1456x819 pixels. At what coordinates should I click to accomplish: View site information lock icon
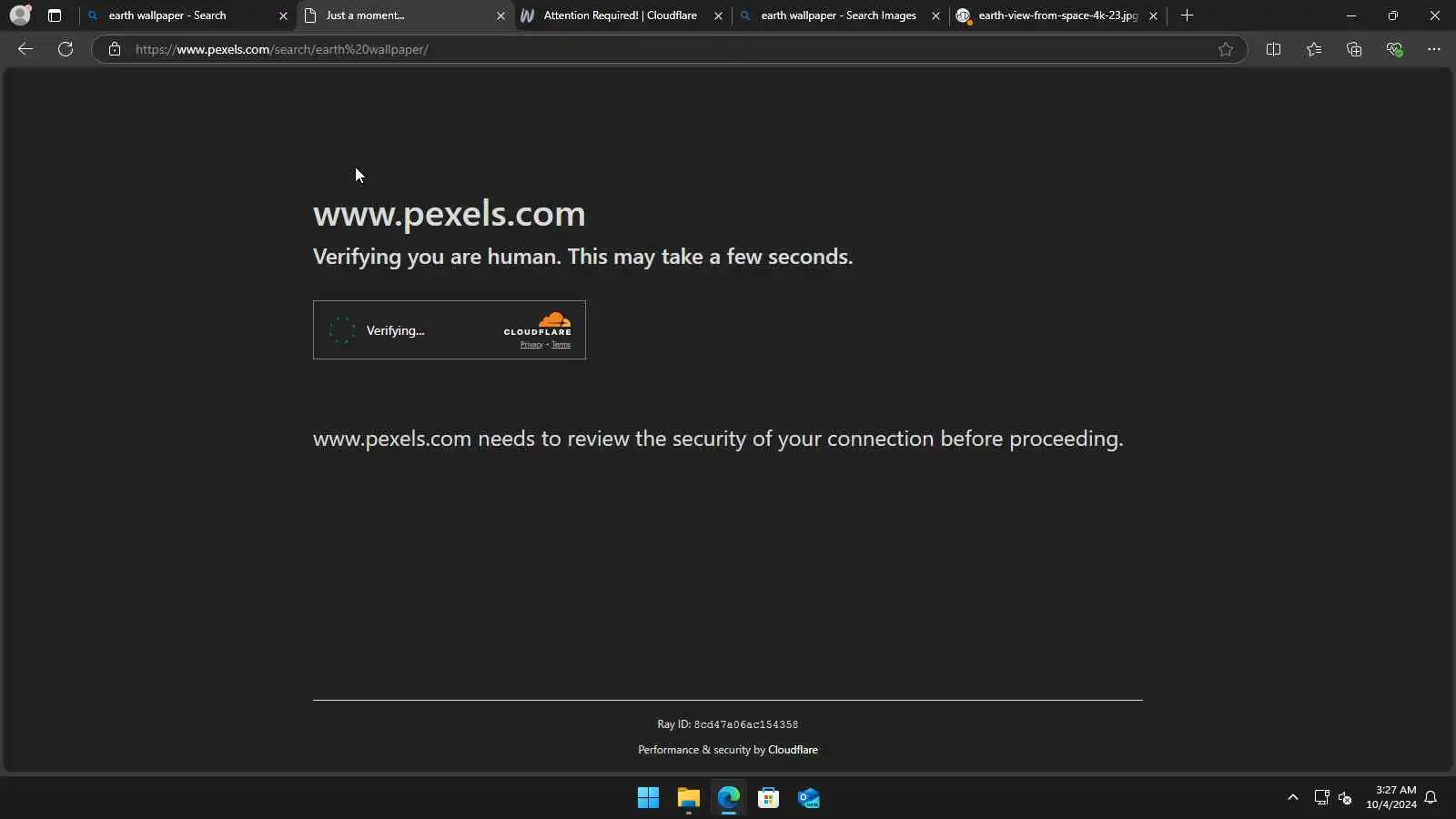coord(115,49)
